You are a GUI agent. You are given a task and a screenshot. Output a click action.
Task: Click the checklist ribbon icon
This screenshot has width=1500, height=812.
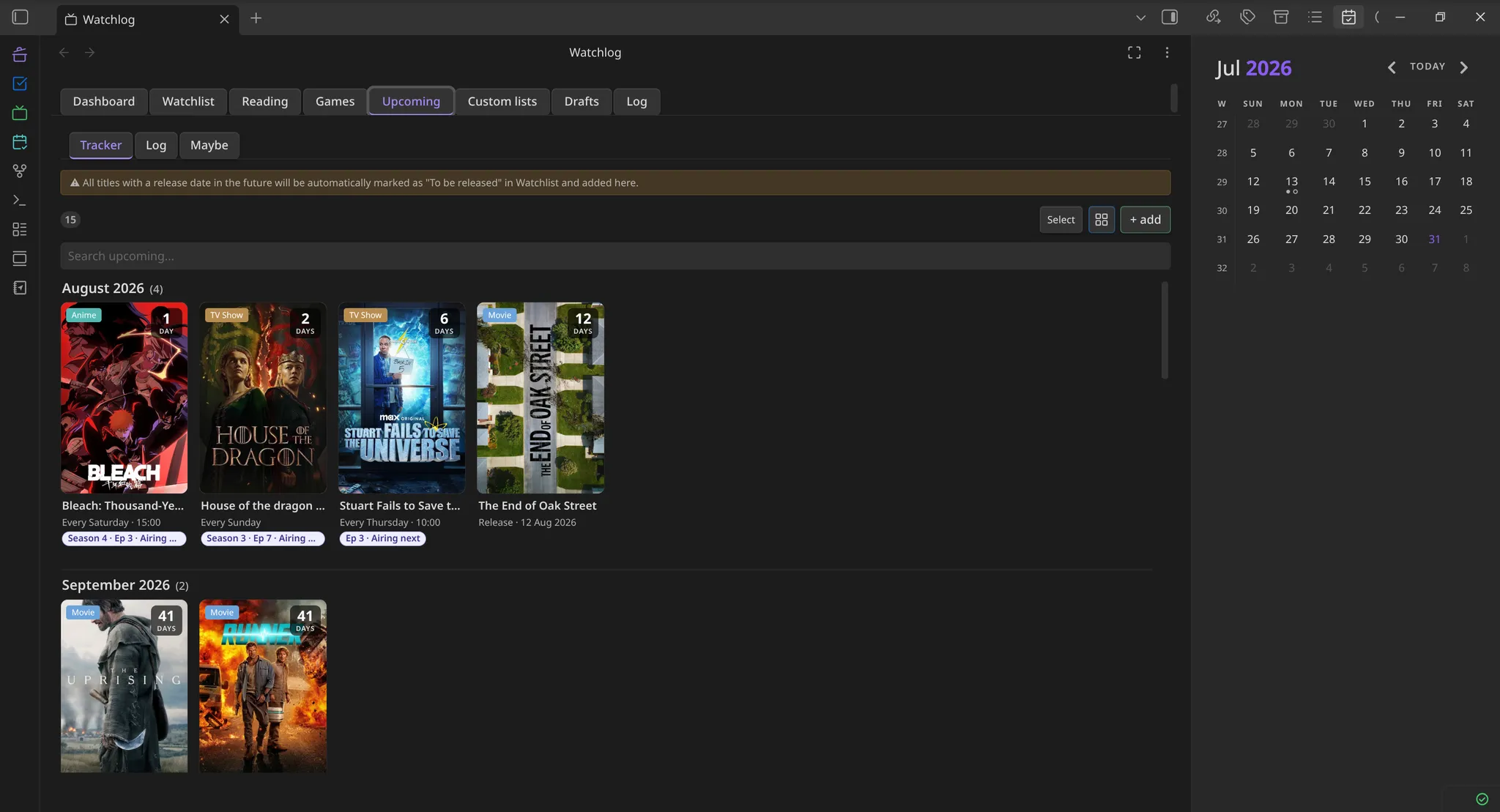point(20,229)
